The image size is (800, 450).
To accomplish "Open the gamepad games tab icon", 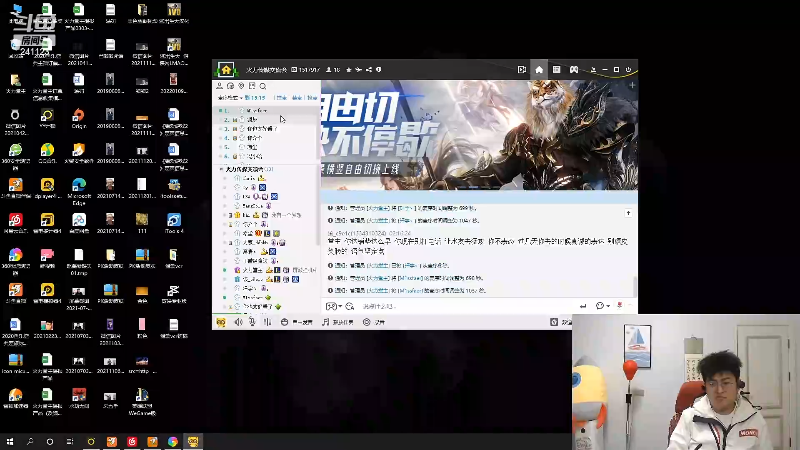I will [574, 70].
